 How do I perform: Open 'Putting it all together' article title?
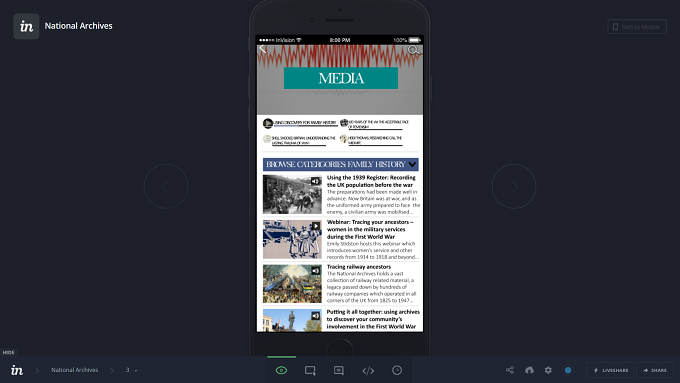click(373, 319)
